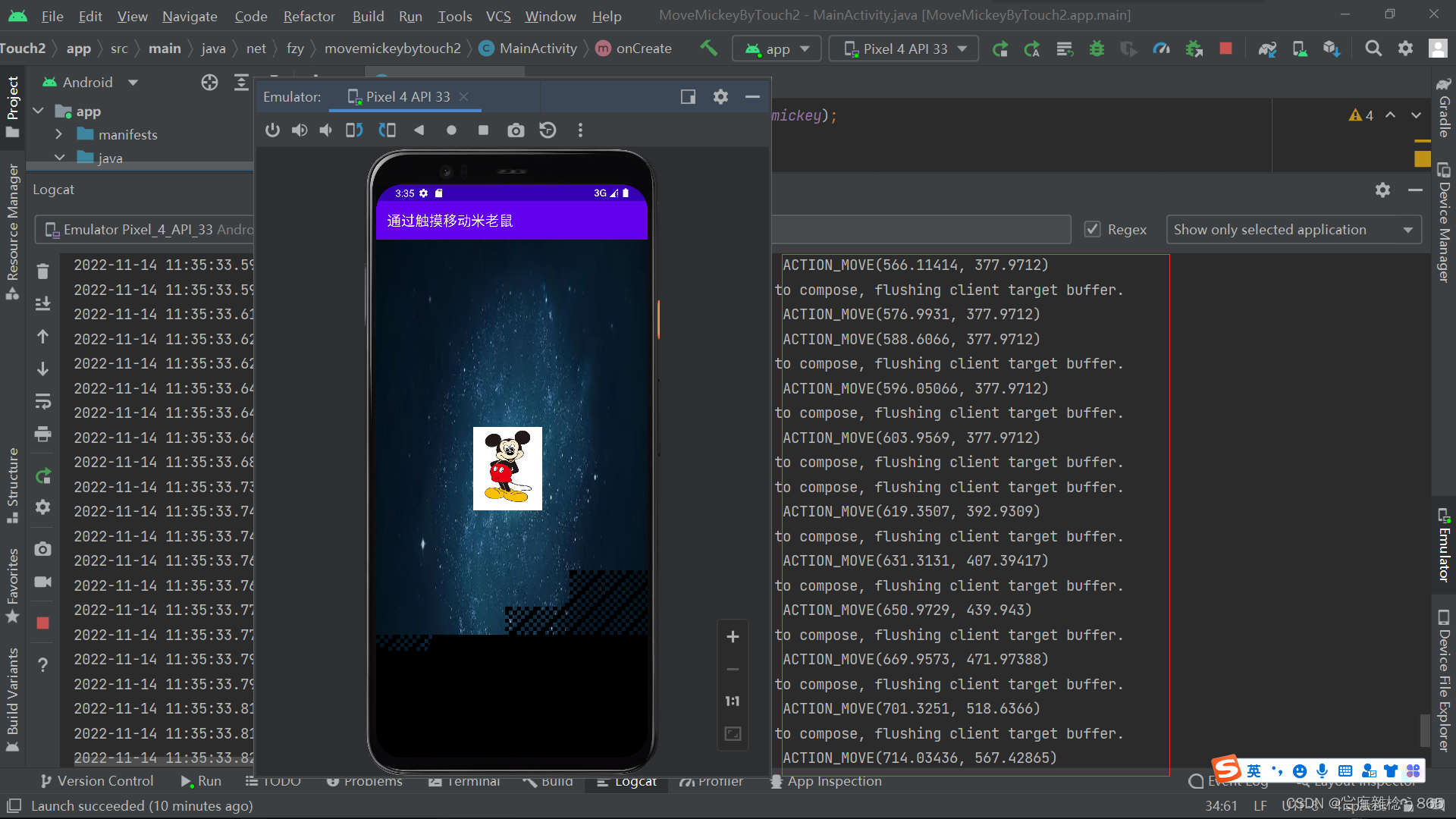The width and height of the screenshot is (1456, 819).
Task: Open Device File Explorer side panel
Action: (1444, 680)
